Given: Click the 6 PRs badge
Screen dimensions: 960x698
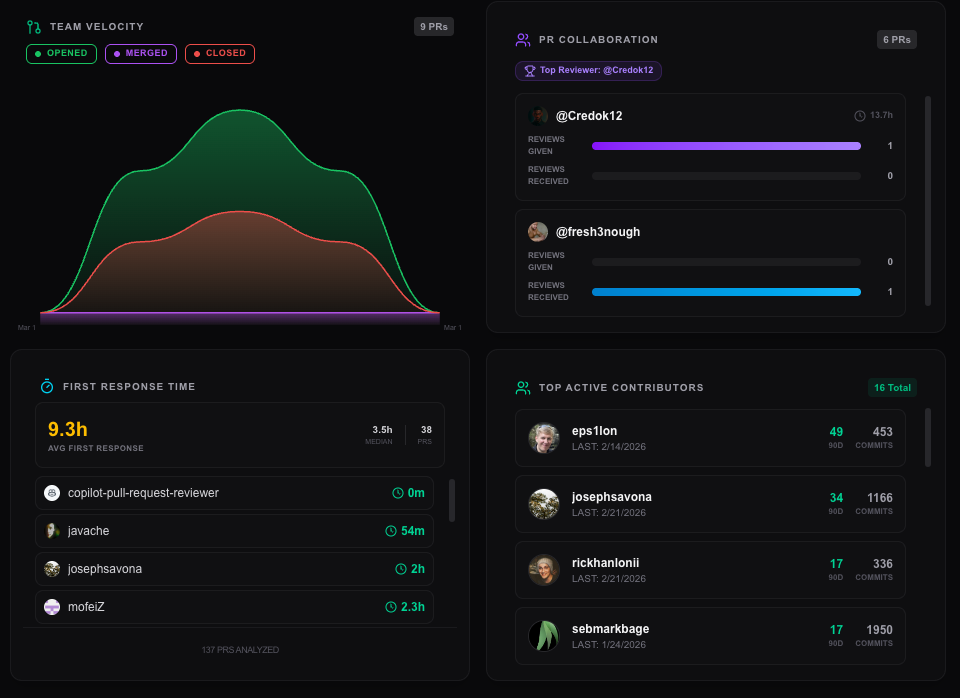Looking at the screenshot, I should click(896, 40).
